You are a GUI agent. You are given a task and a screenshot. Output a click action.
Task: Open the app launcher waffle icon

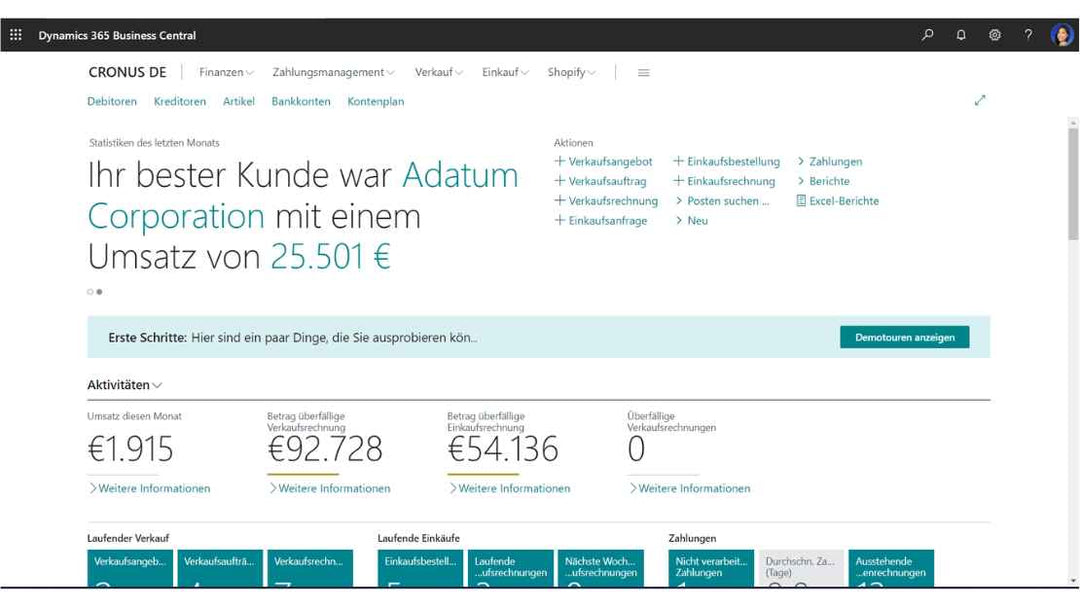(x=15, y=35)
